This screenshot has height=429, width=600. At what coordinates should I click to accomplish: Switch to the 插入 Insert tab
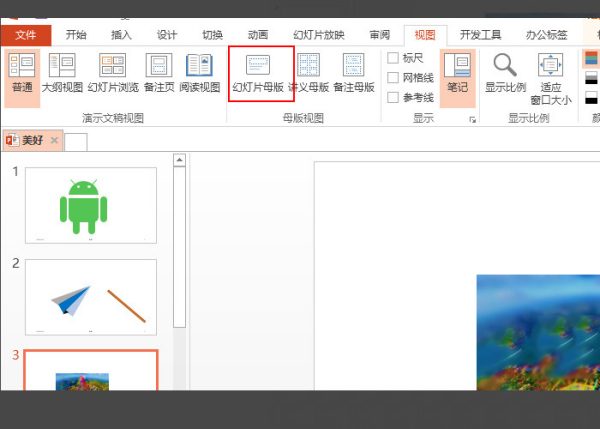[121, 35]
